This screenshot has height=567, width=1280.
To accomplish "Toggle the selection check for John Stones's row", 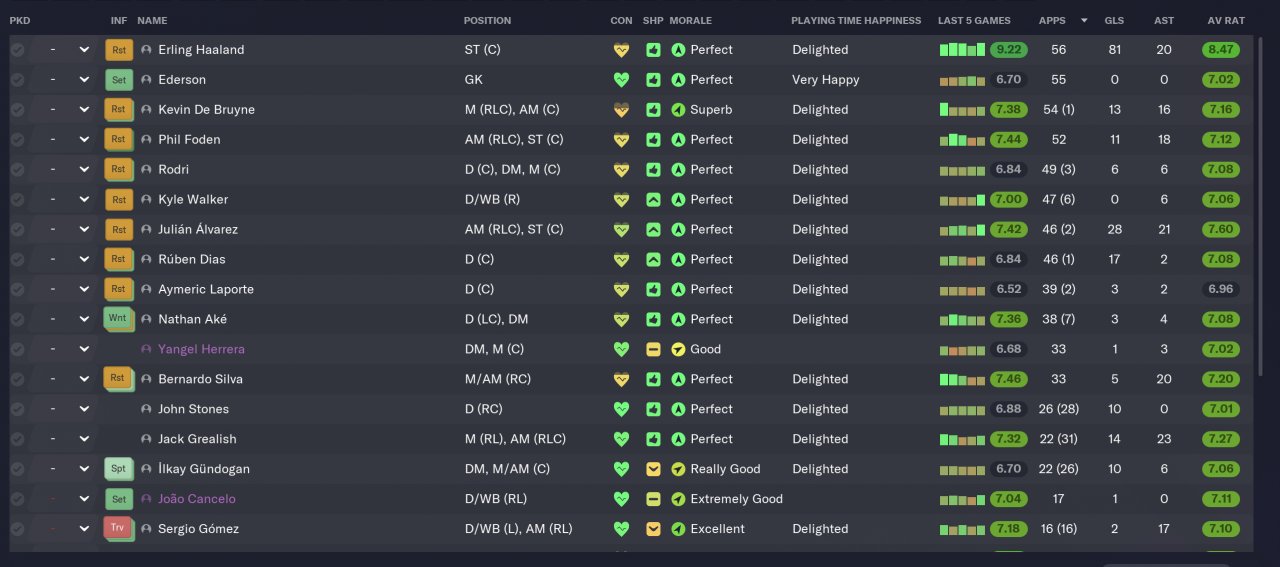I will coord(17,409).
